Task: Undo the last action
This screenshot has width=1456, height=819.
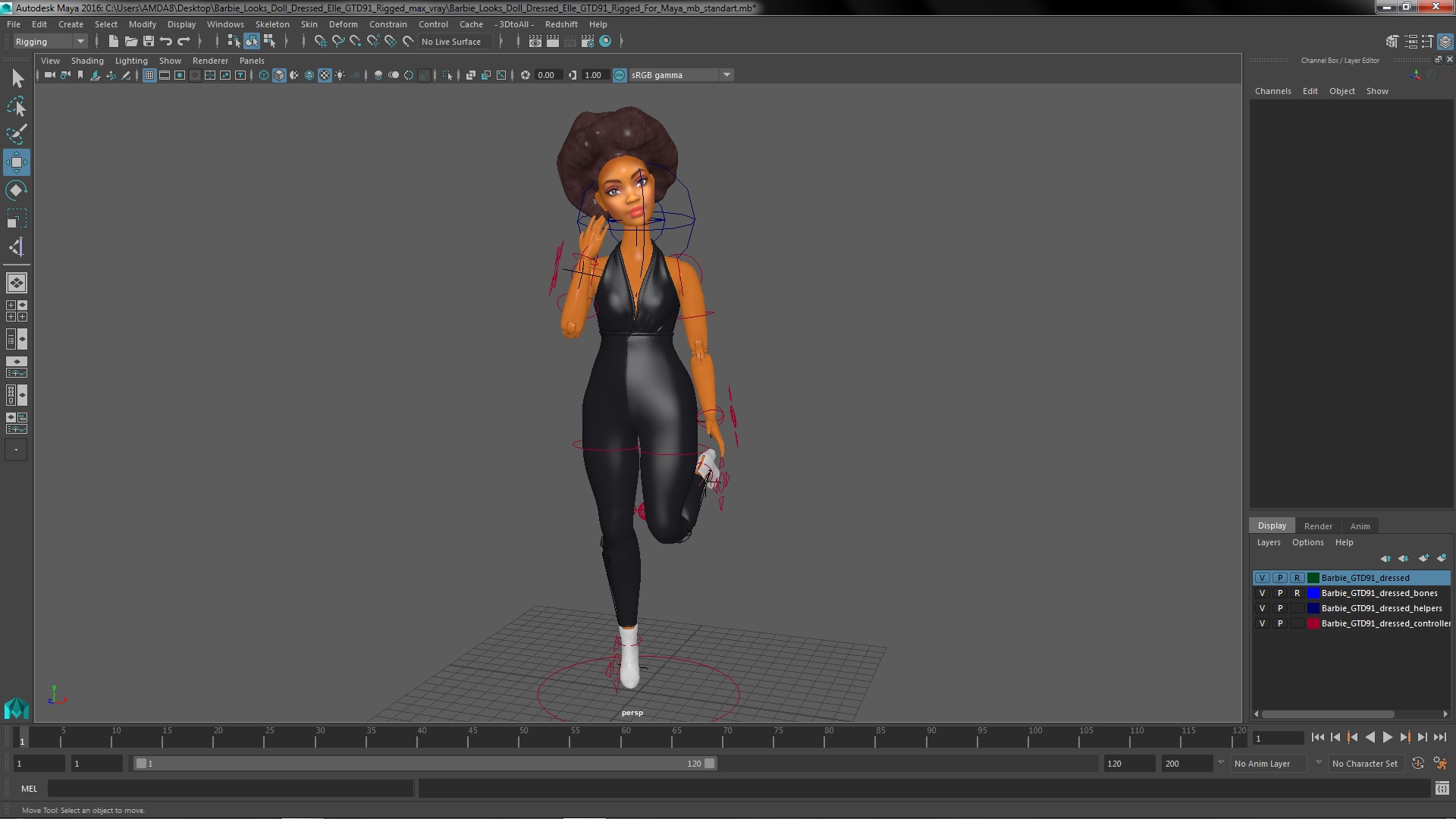Action: pos(166,41)
